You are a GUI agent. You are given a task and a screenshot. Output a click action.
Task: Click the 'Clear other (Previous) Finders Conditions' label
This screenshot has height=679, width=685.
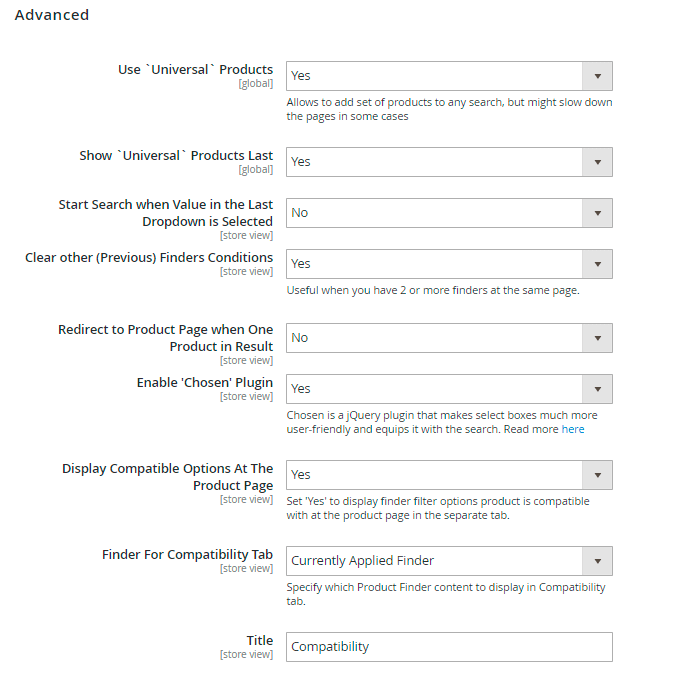[149, 257]
